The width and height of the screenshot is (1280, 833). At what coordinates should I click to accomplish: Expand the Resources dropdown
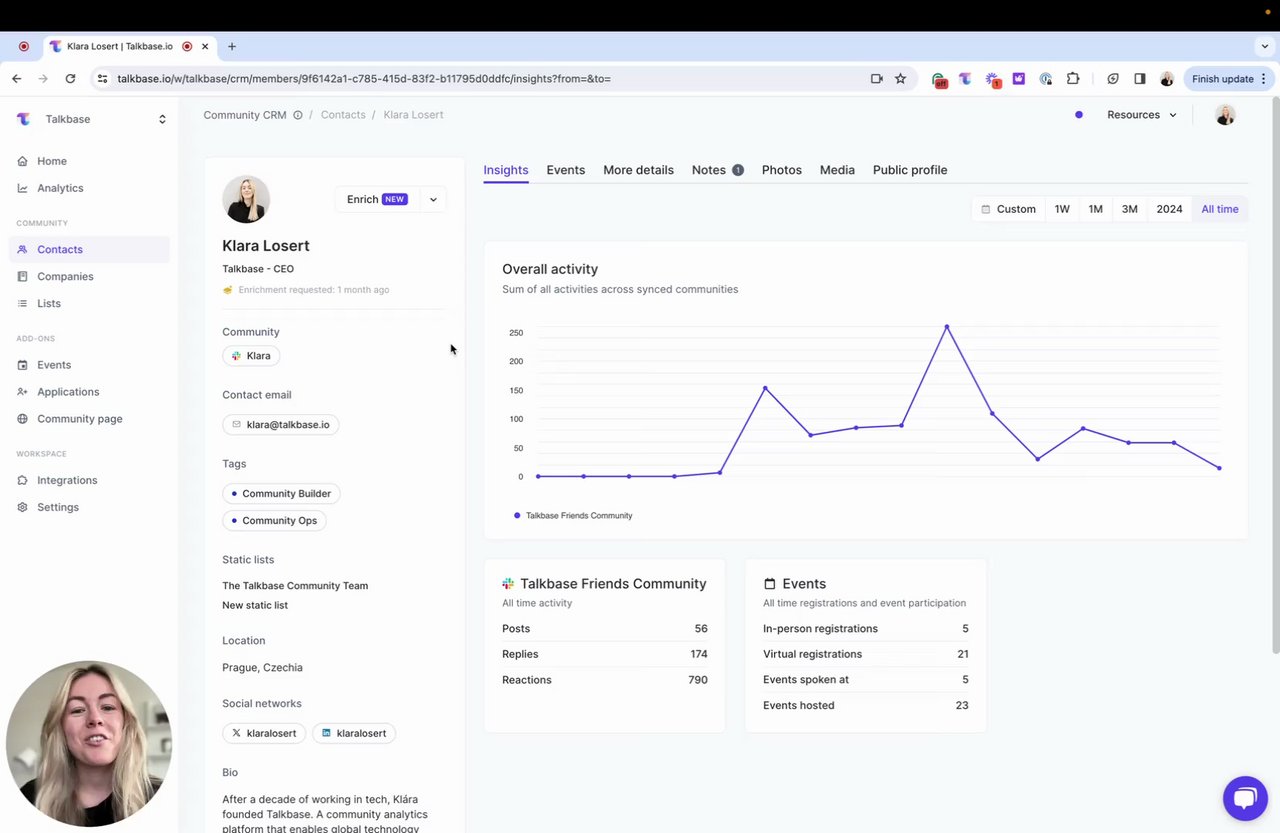tap(1141, 115)
